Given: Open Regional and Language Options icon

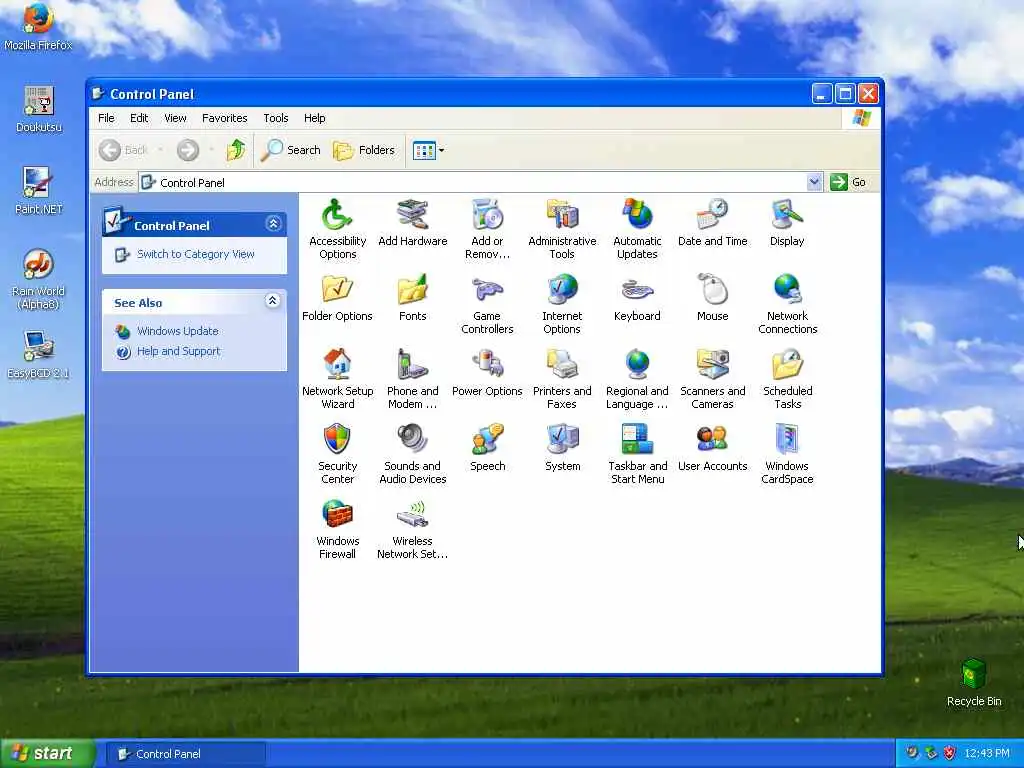Looking at the screenshot, I should (637, 379).
